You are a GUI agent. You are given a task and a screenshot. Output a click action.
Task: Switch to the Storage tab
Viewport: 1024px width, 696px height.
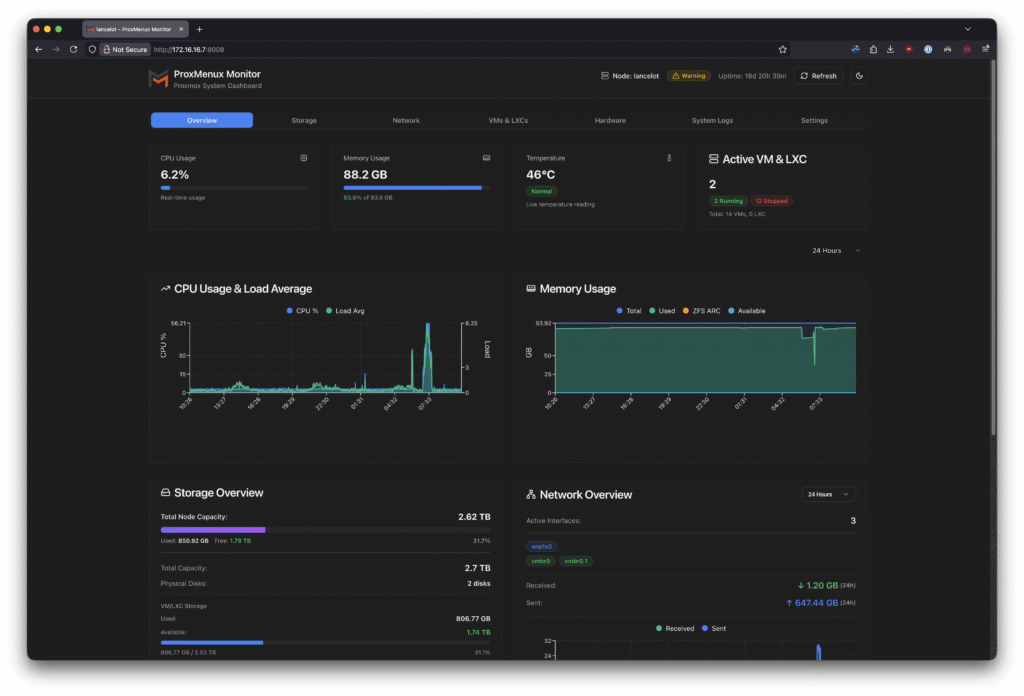tap(304, 120)
